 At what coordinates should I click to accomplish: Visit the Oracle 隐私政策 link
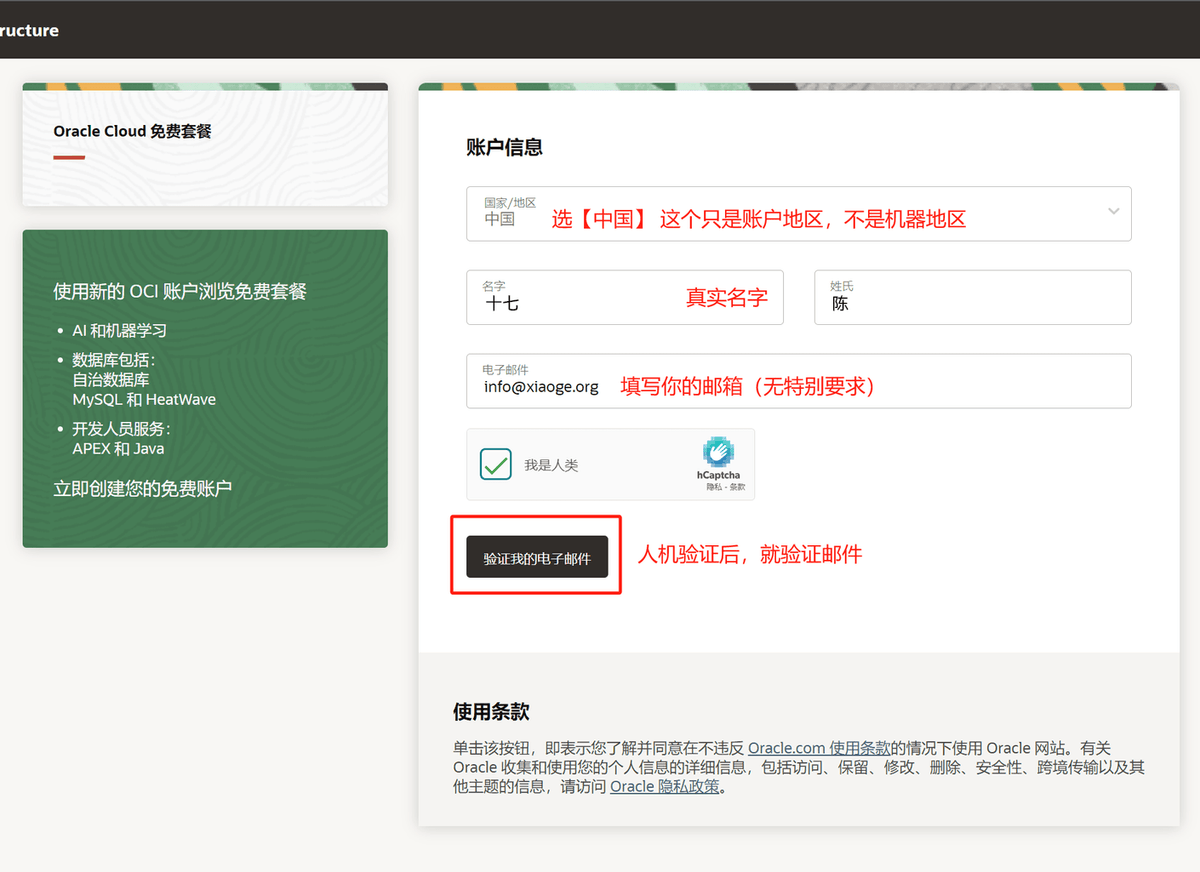coord(664,786)
